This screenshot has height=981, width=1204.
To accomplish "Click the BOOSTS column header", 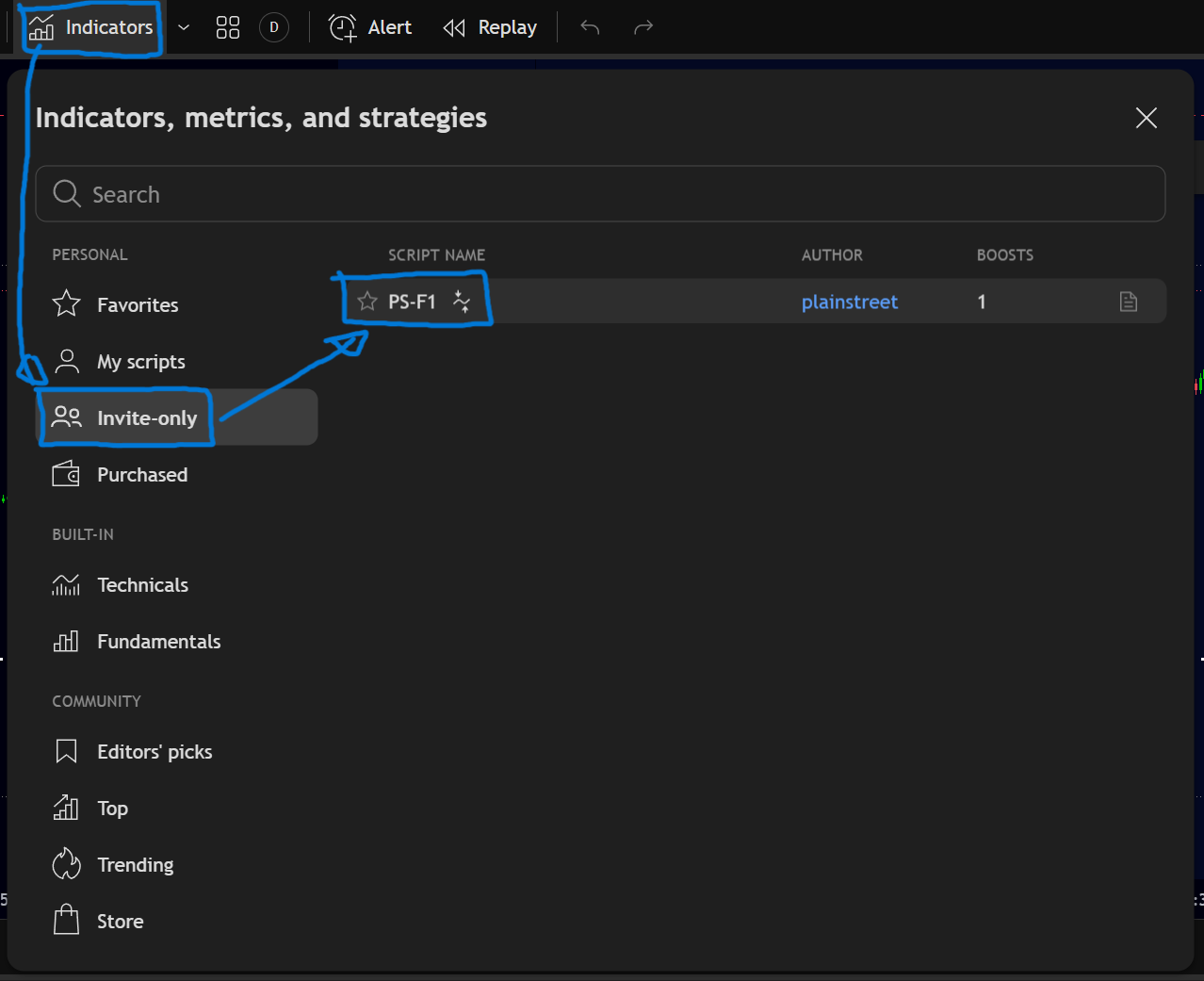I will point(1005,254).
